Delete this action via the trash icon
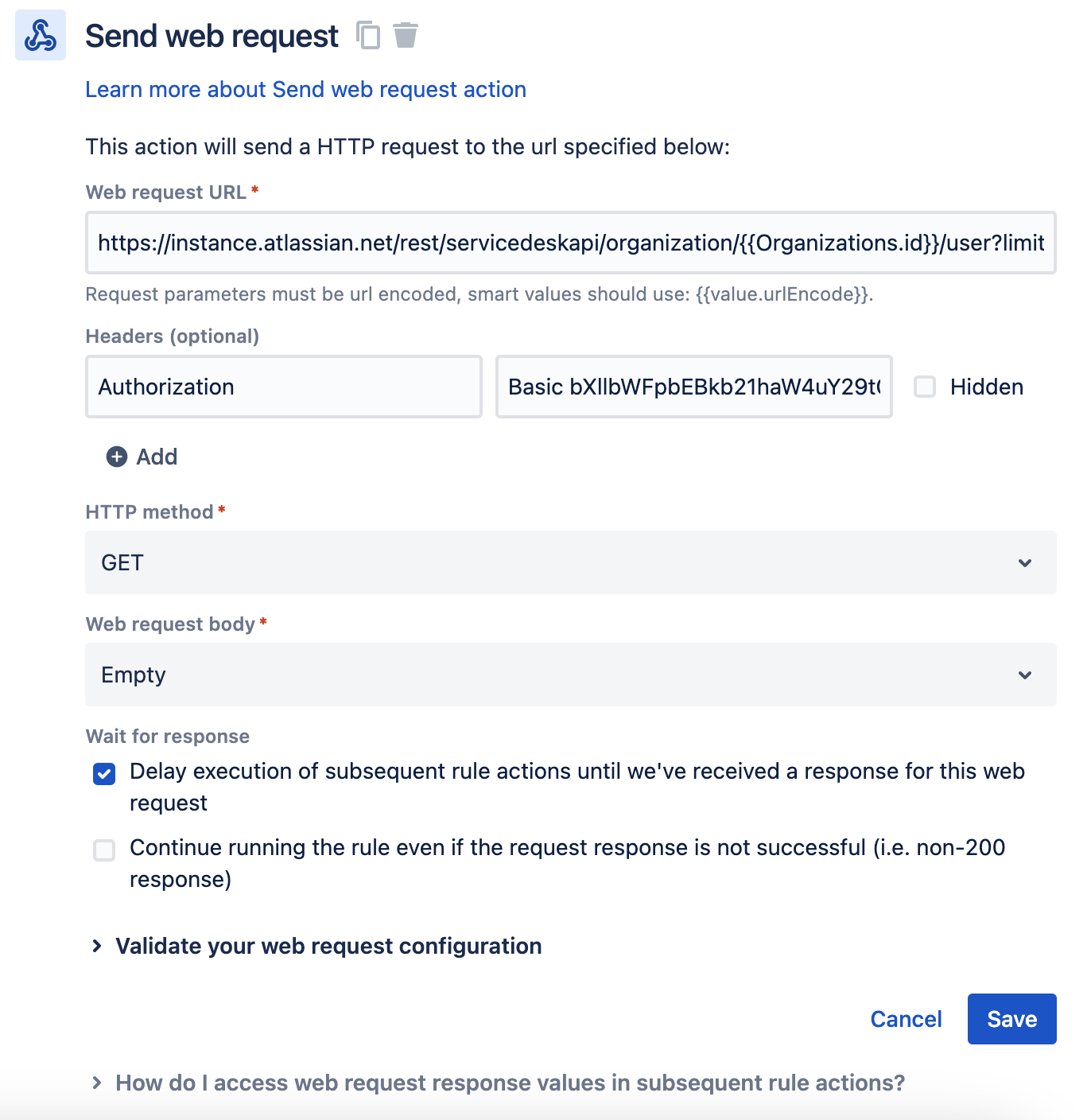The image size is (1091, 1120). point(406,36)
